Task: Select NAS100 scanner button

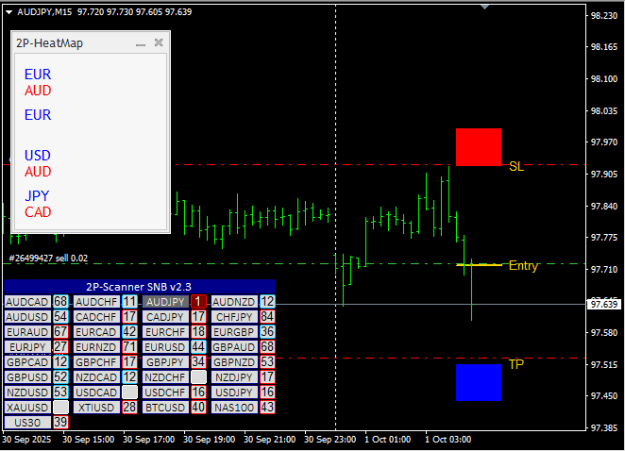Action: 234,408
